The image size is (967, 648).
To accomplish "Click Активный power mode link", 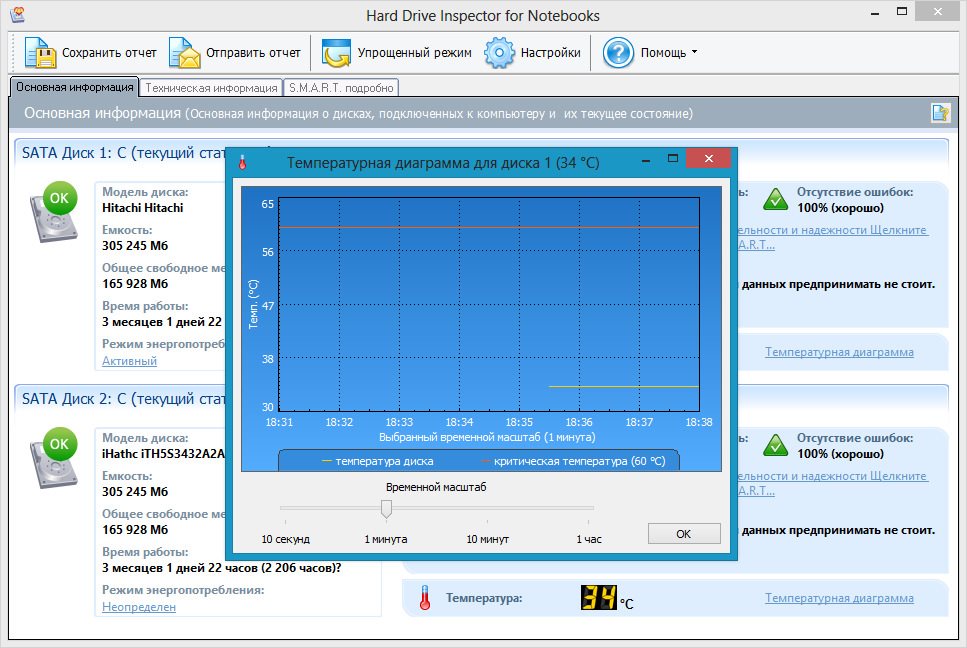I will 130,361.
